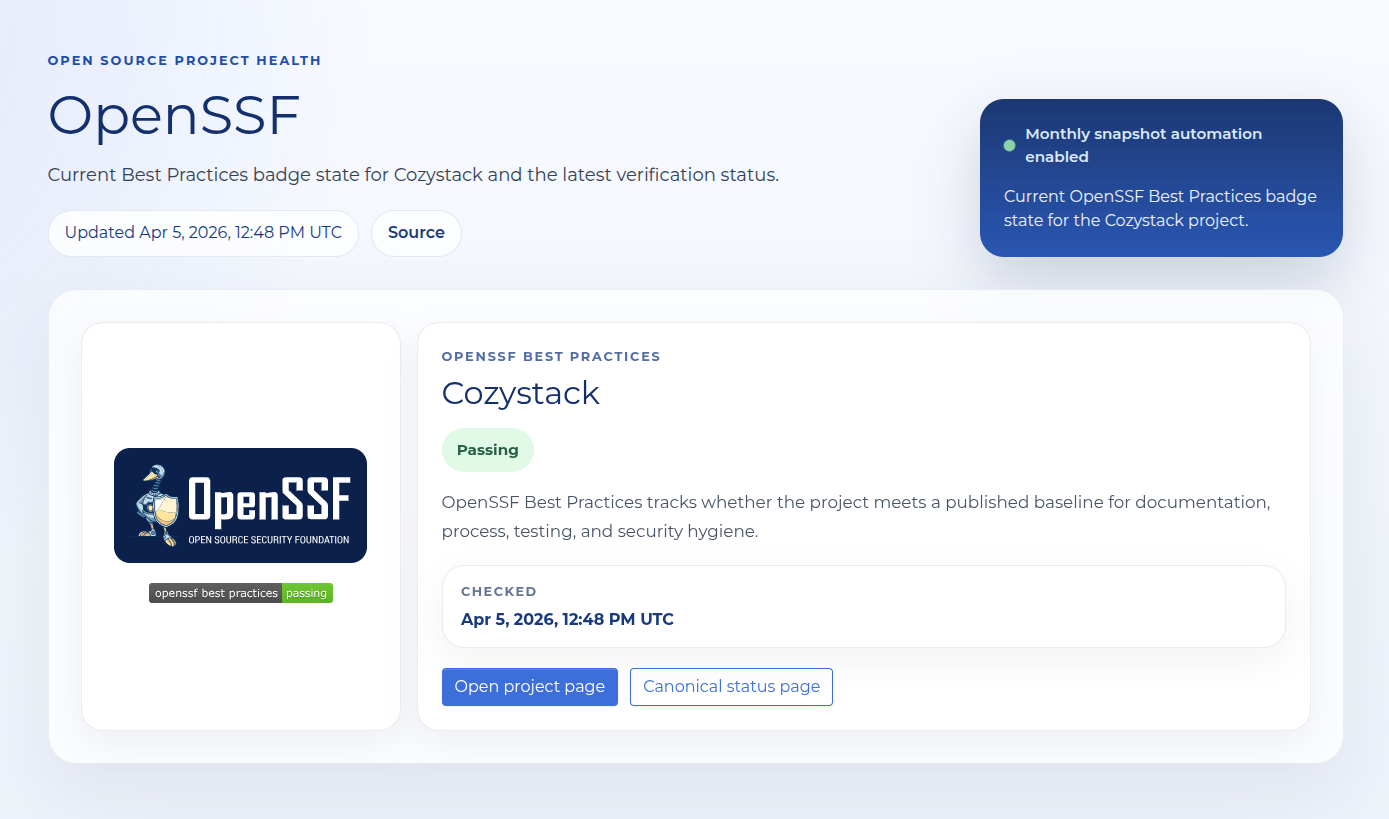Click the CHECKED date panel
The width and height of the screenshot is (1389, 819).
[863, 605]
